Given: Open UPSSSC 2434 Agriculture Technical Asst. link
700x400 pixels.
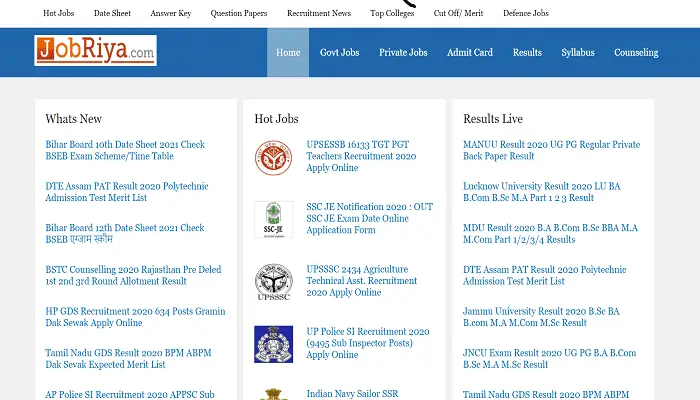Looking at the screenshot, I should [x=362, y=280].
